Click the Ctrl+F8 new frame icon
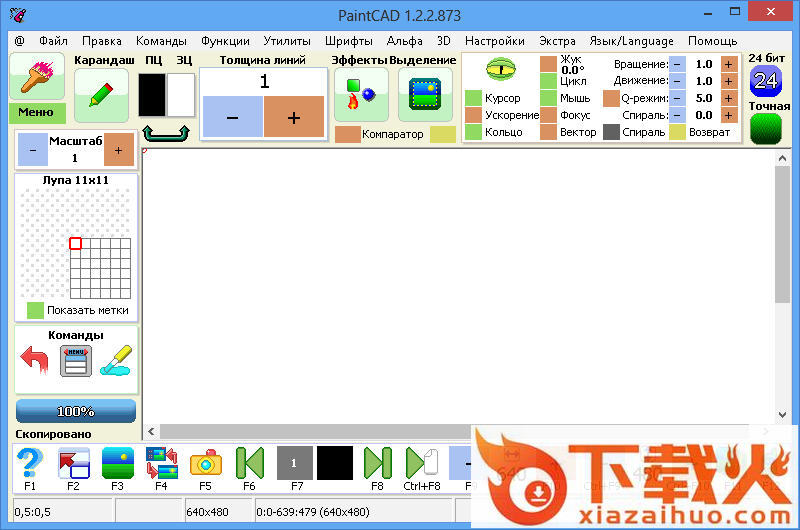 pyautogui.click(x=421, y=463)
